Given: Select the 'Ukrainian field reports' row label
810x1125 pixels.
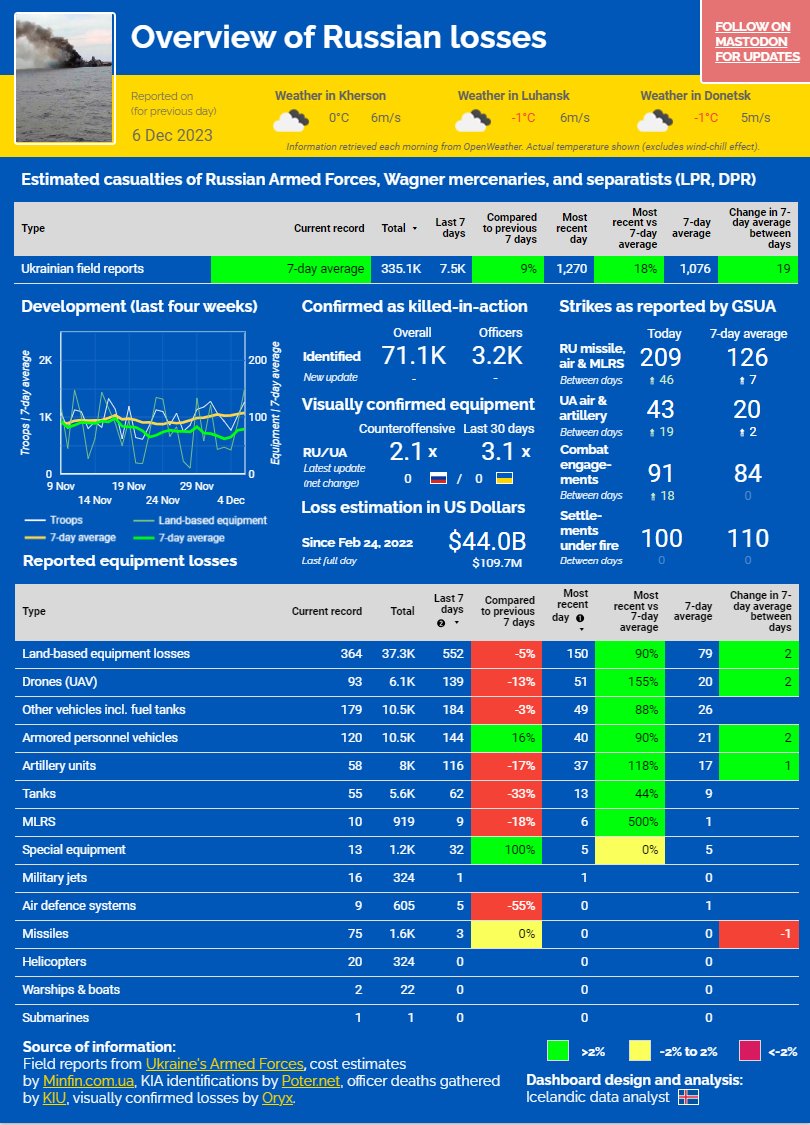Looking at the screenshot, I should coord(83,269).
